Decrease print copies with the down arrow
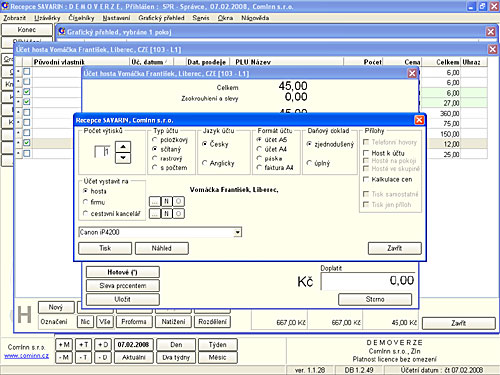The width and height of the screenshot is (500, 375). click(x=123, y=158)
